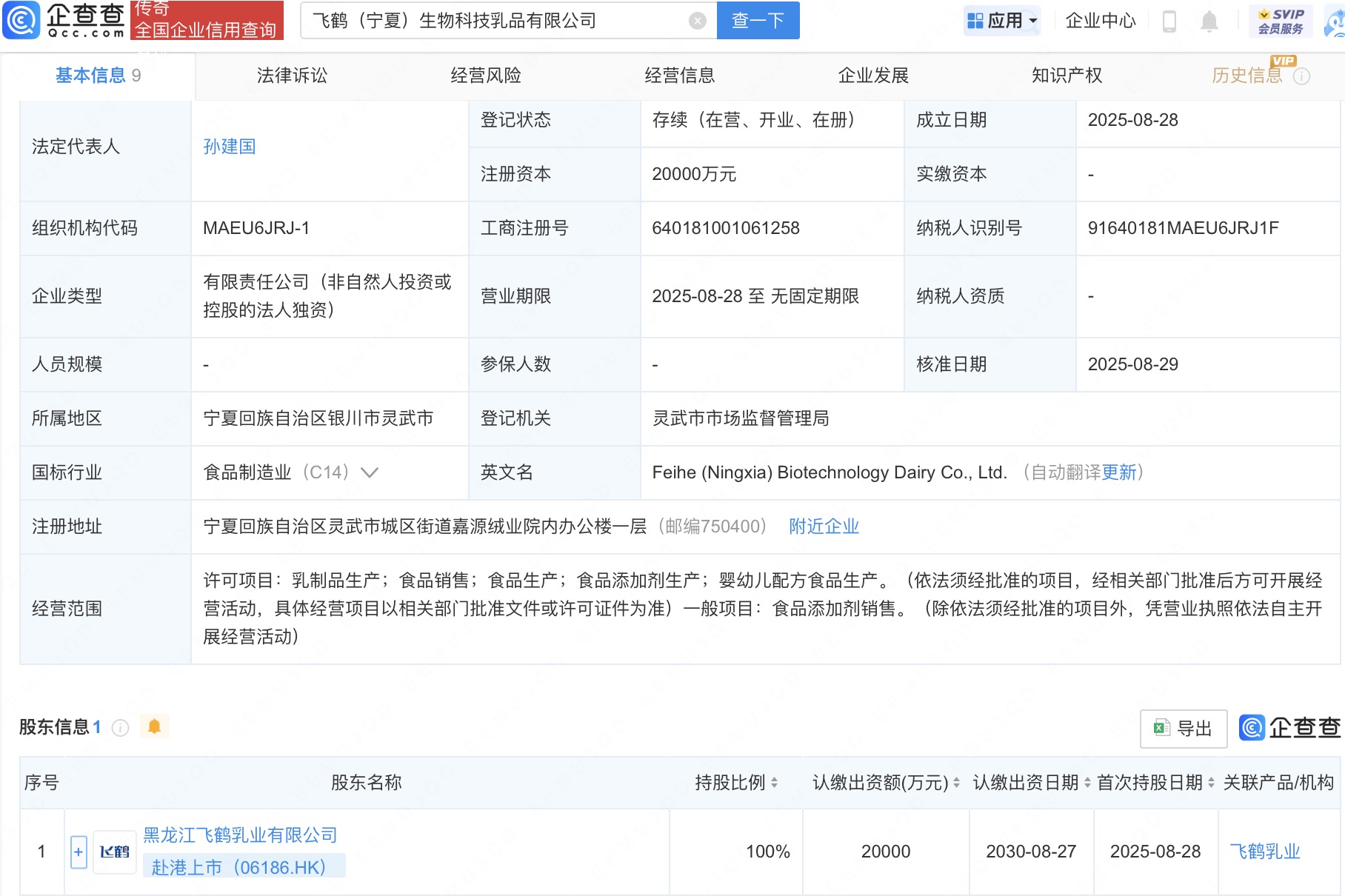1345x896 pixels.
Task: Click the 飞鹤 company logo thumbnail
Action: click(x=115, y=852)
